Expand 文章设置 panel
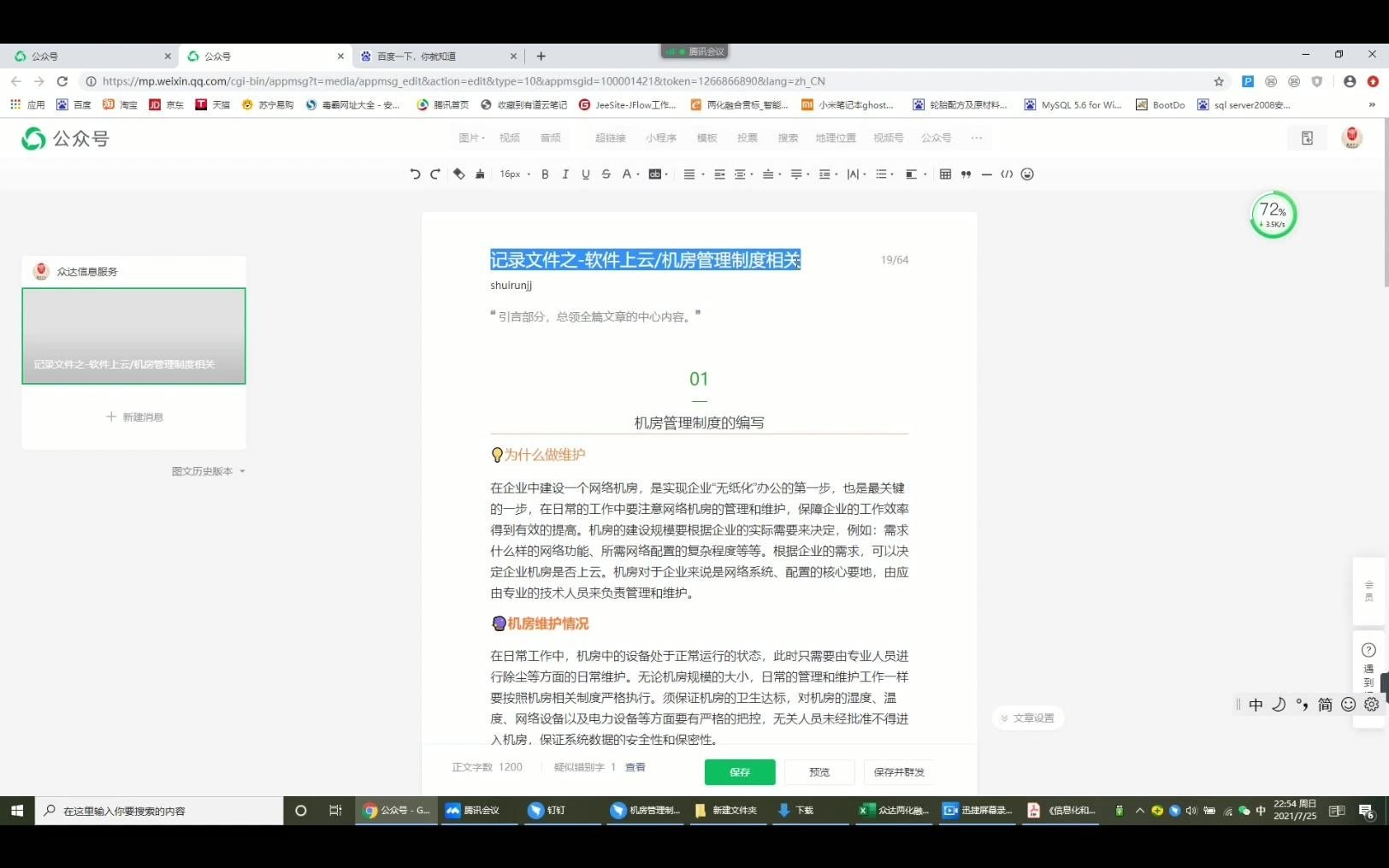Image resolution: width=1389 pixels, height=868 pixels. [1029, 718]
